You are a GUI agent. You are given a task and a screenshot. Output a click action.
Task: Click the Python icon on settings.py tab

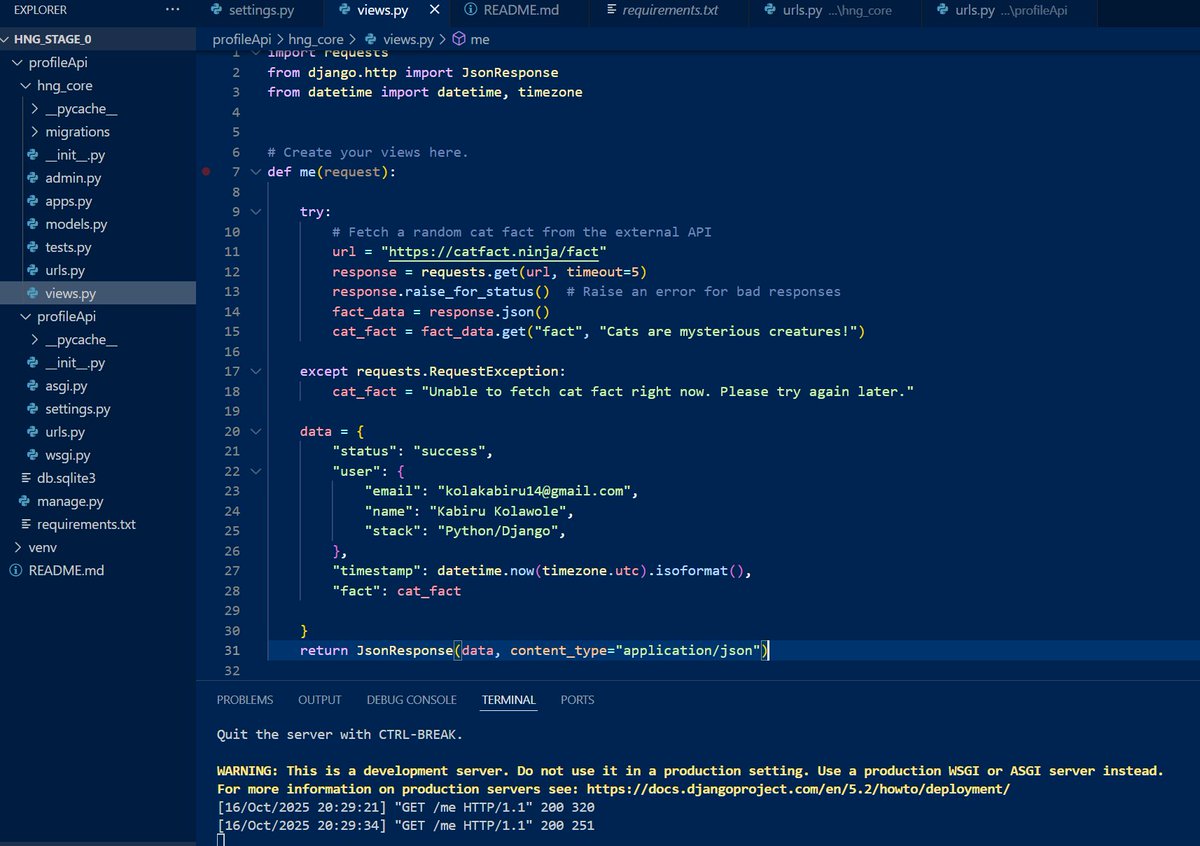215,11
